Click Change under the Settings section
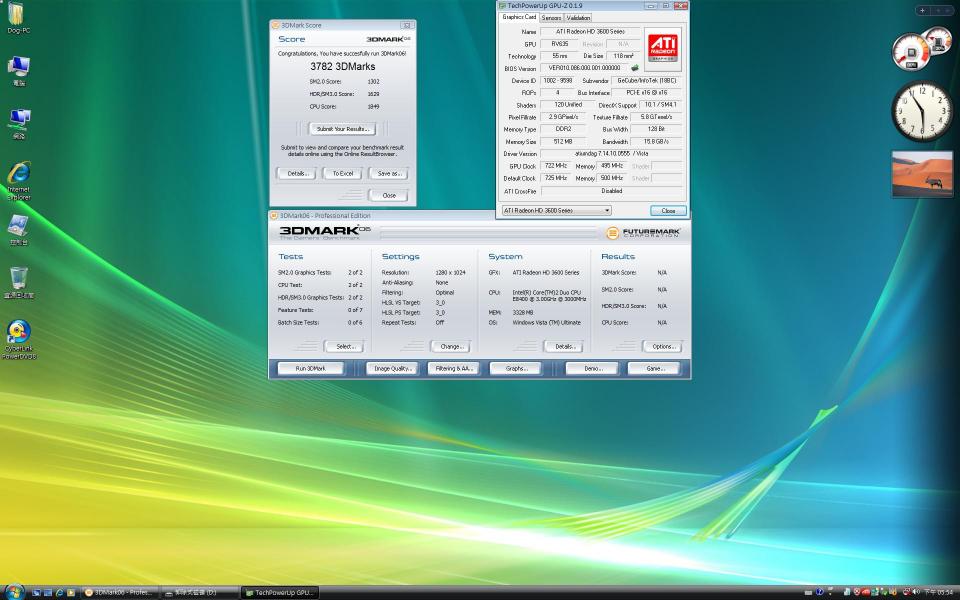This screenshot has width=960, height=600. point(450,346)
